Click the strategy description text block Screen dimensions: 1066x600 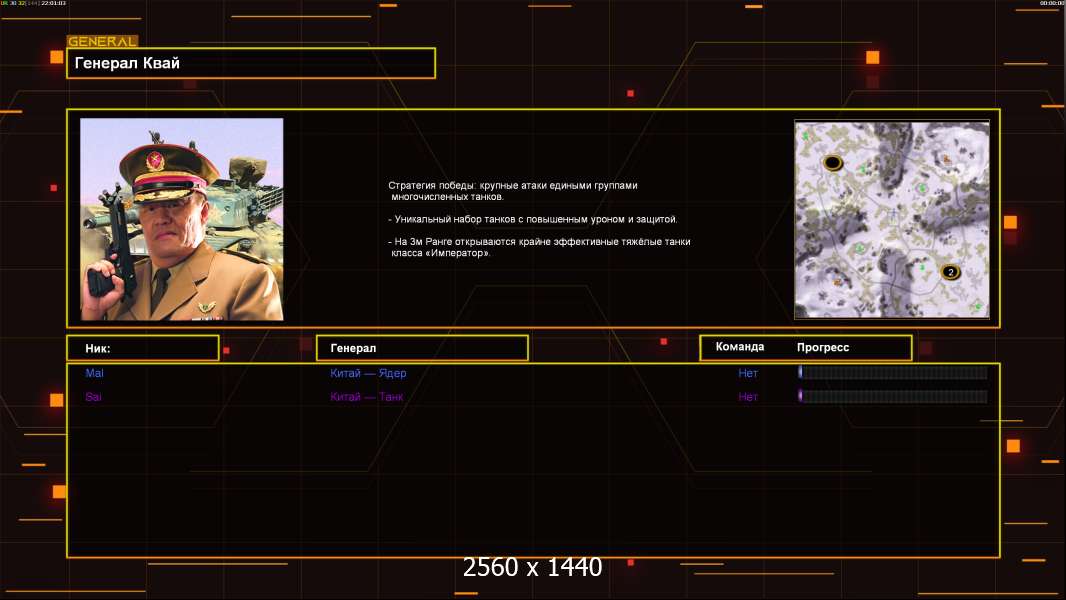[x=539, y=219]
